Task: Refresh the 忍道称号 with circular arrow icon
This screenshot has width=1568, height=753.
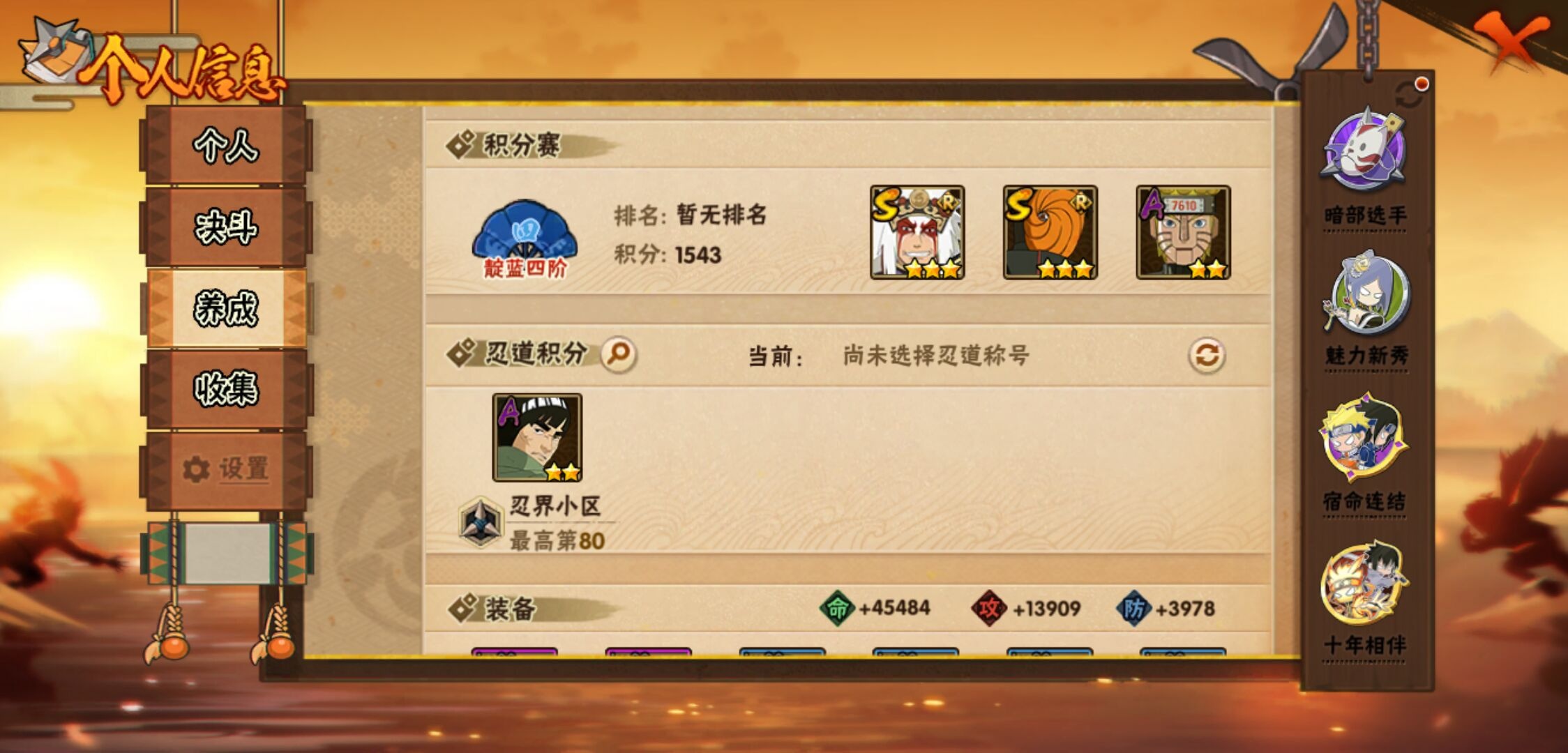Action: (x=1207, y=356)
